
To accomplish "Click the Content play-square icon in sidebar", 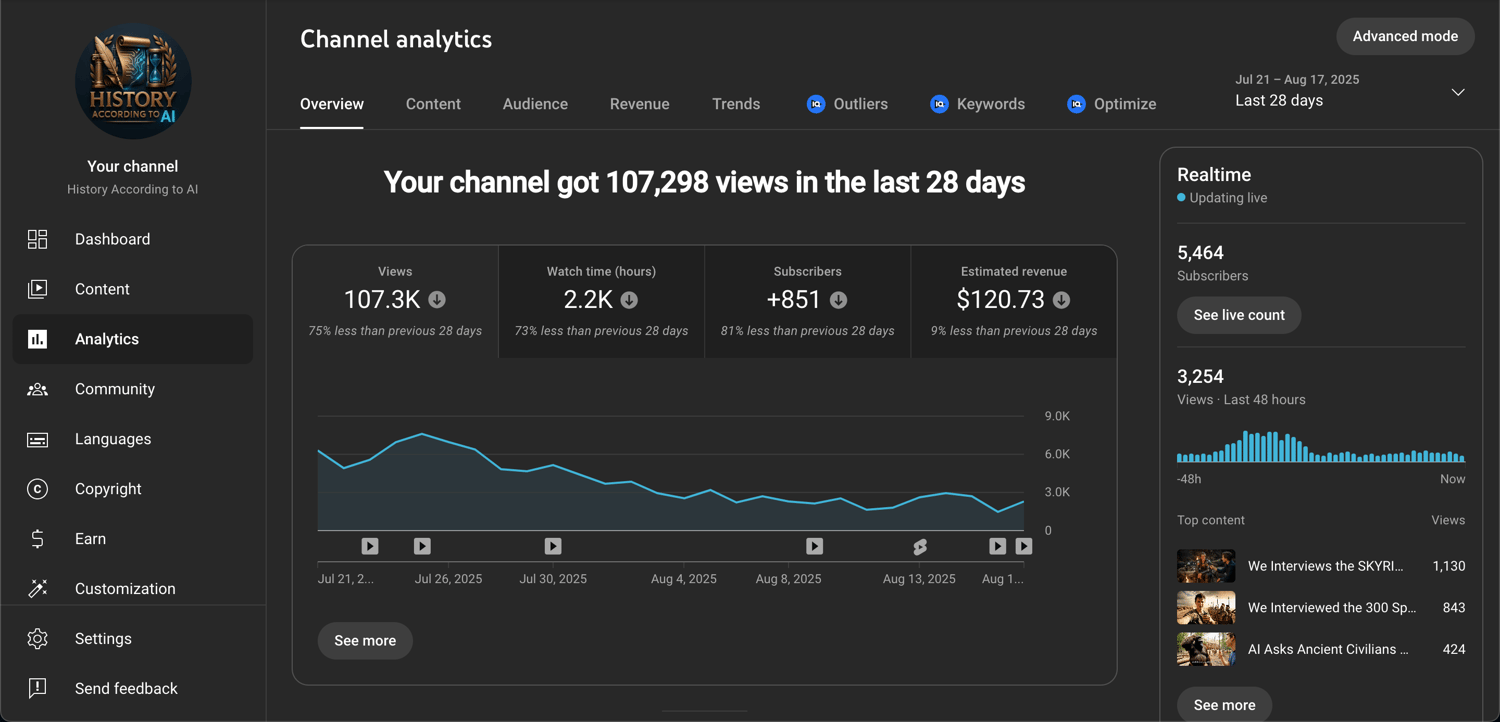I will (x=37, y=289).
